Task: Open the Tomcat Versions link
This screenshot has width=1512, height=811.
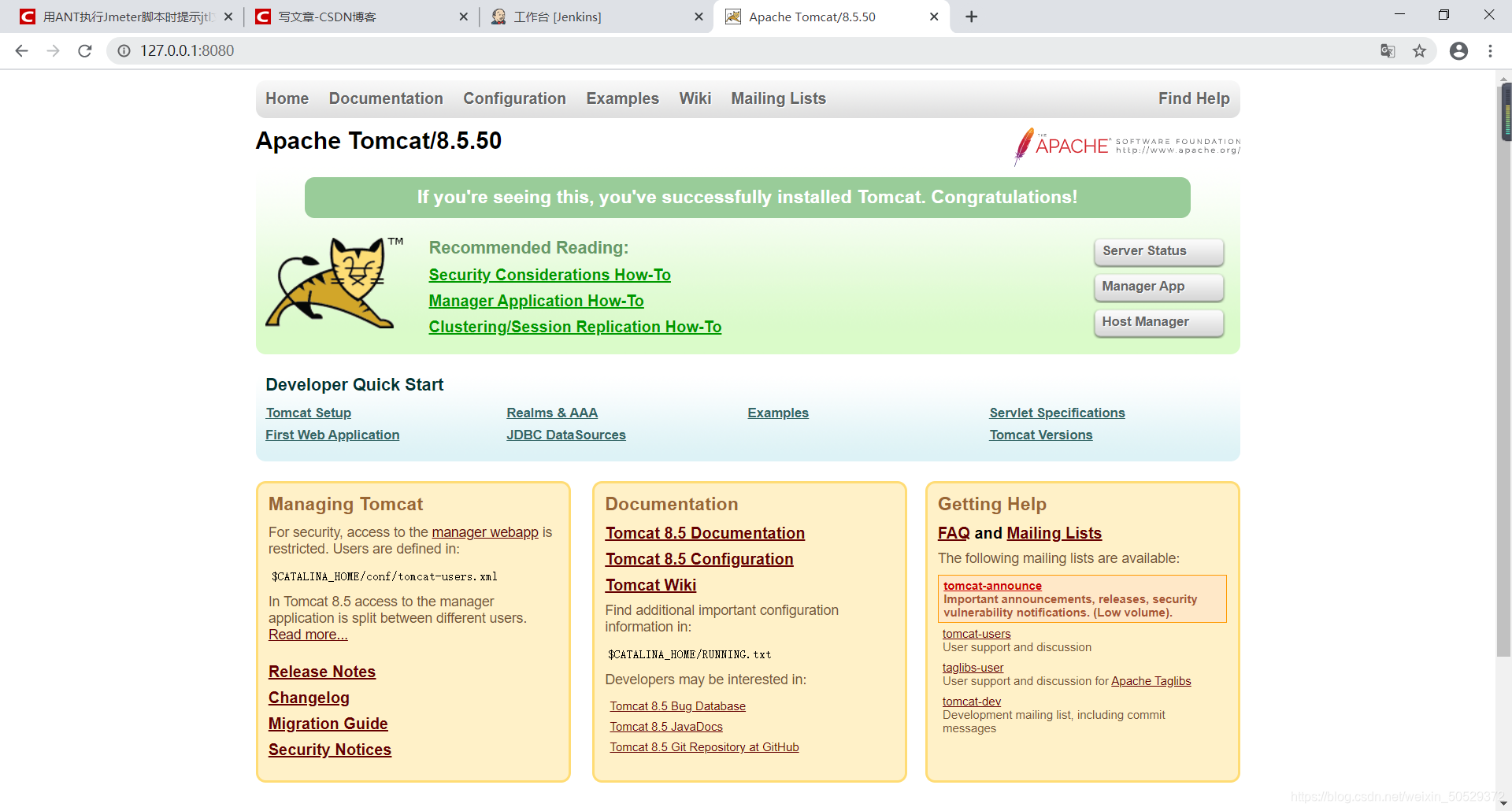Action: tap(1041, 435)
